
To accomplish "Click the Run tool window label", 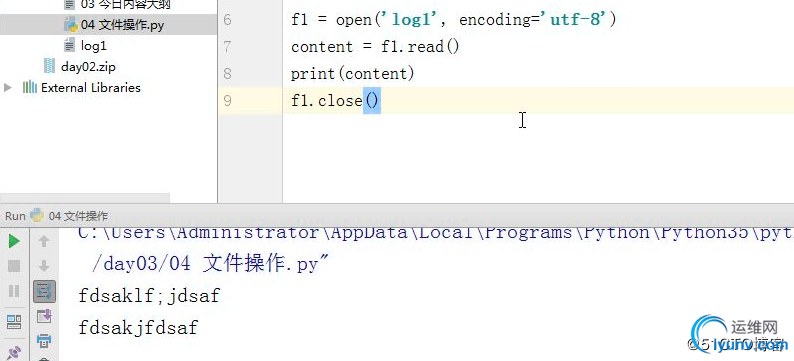I will tap(15, 216).
